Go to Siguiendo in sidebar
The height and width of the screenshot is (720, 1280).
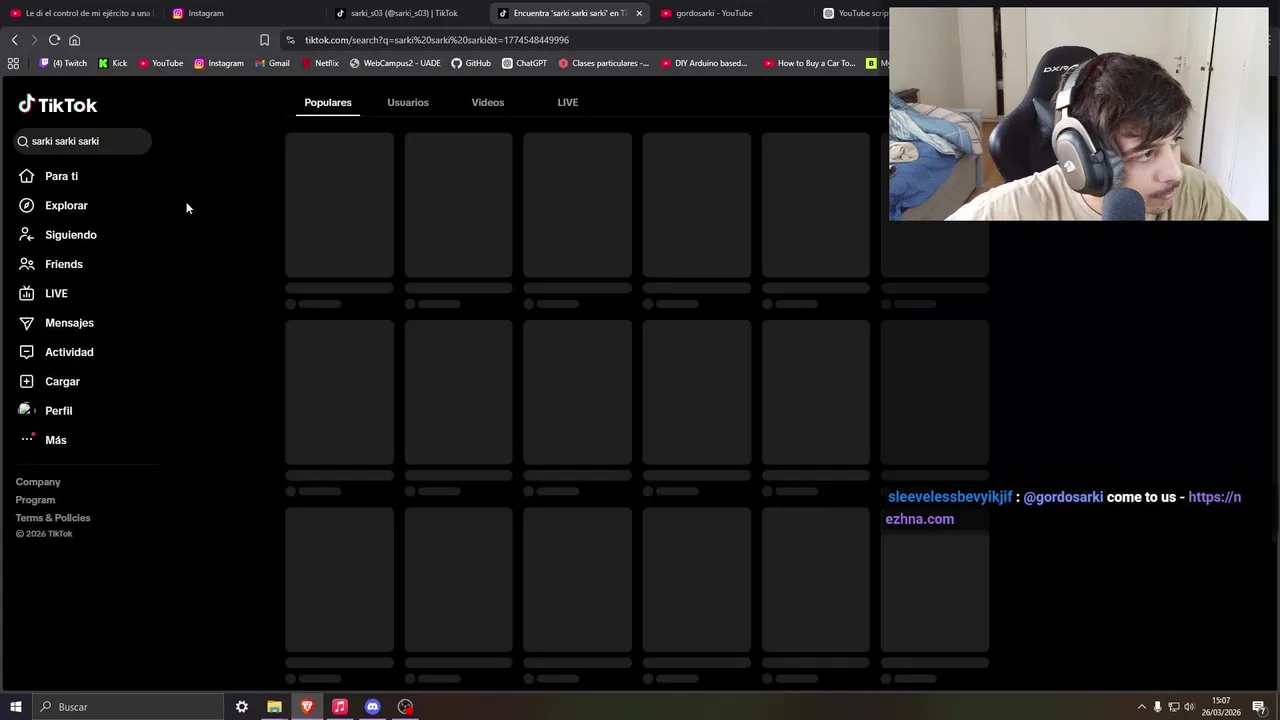click(x=57, y=235)
